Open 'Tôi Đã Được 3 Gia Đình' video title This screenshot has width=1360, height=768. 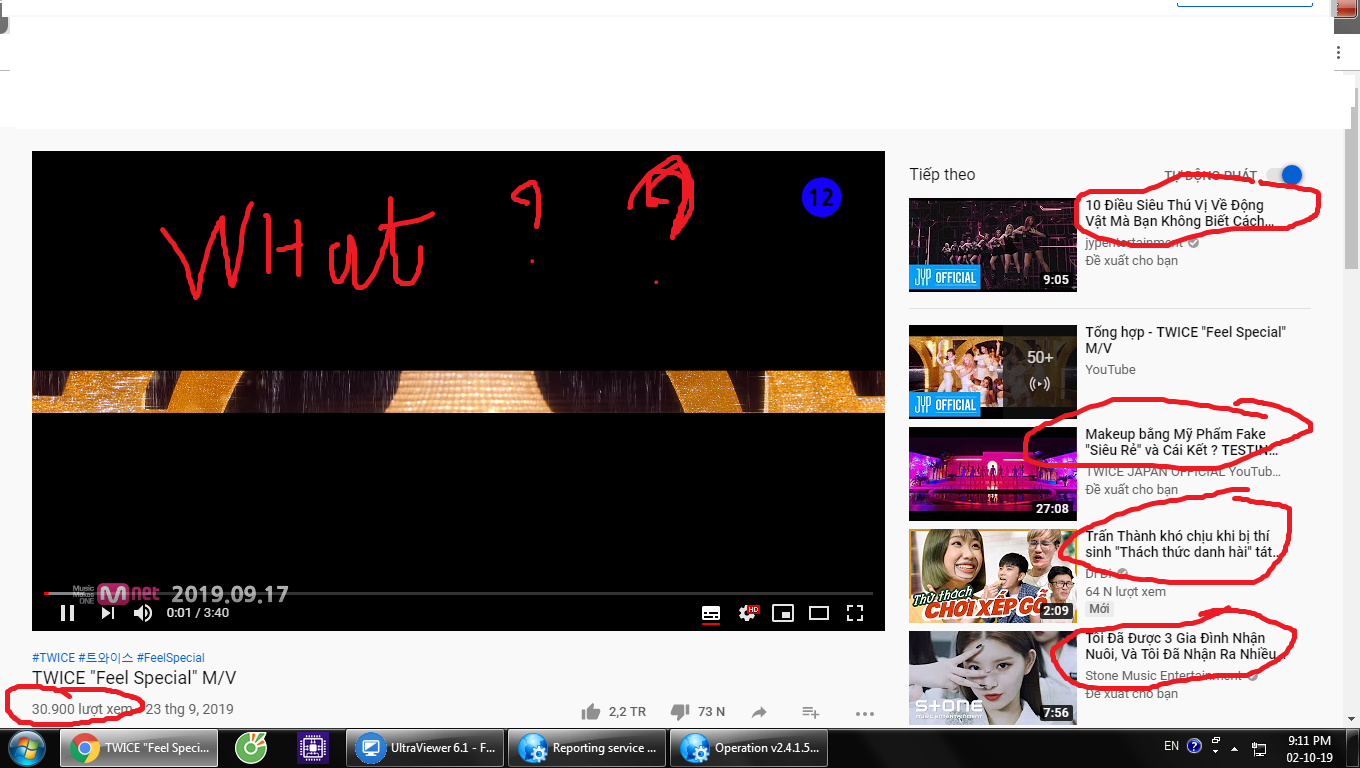tap(1183, 646)
